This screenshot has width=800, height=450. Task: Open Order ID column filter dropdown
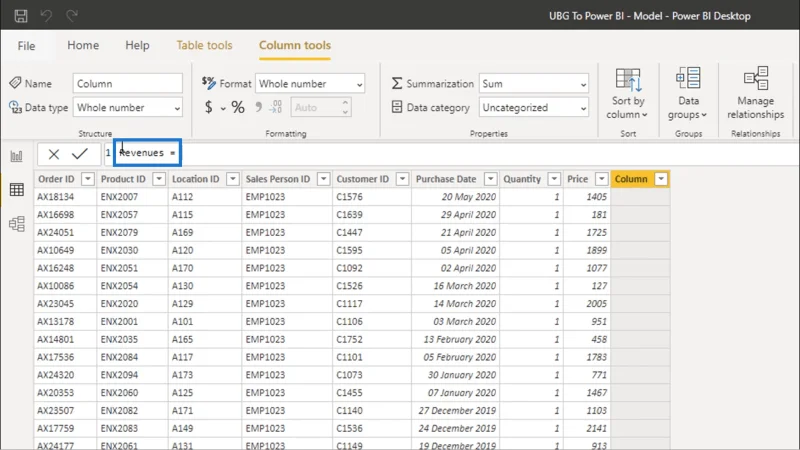click(88, 179)
